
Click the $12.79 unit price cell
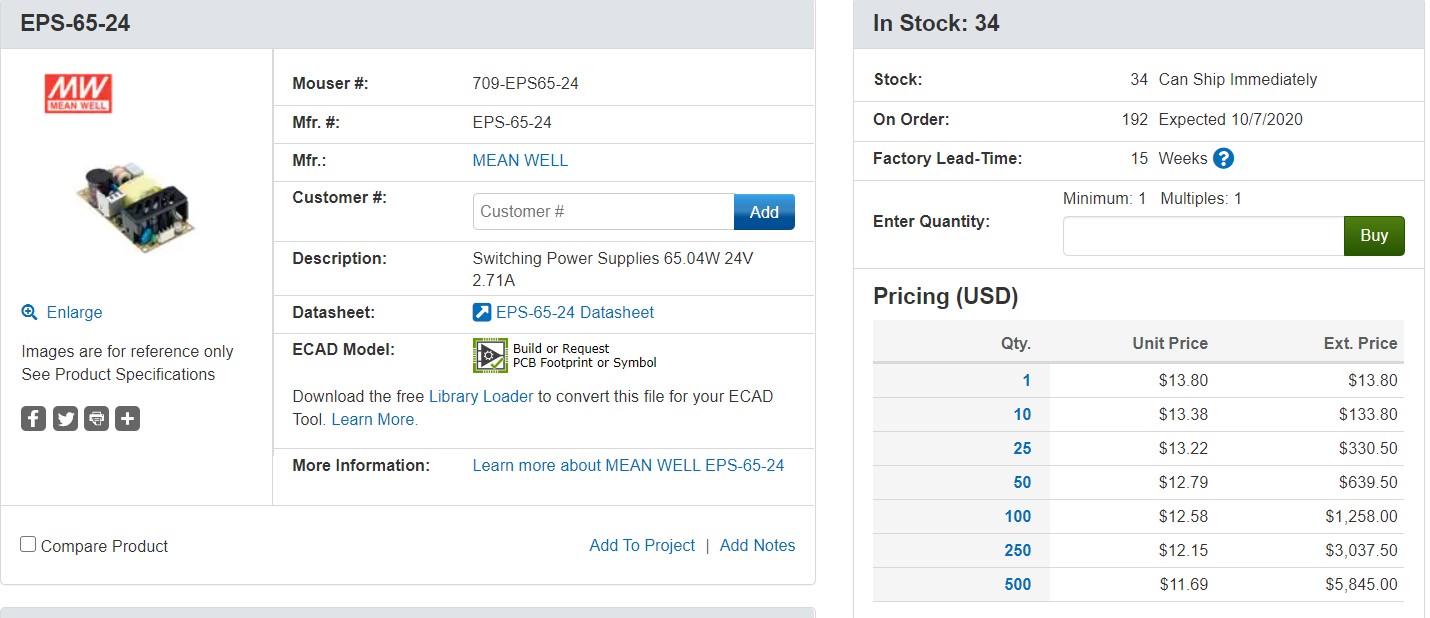[1183, 482]
